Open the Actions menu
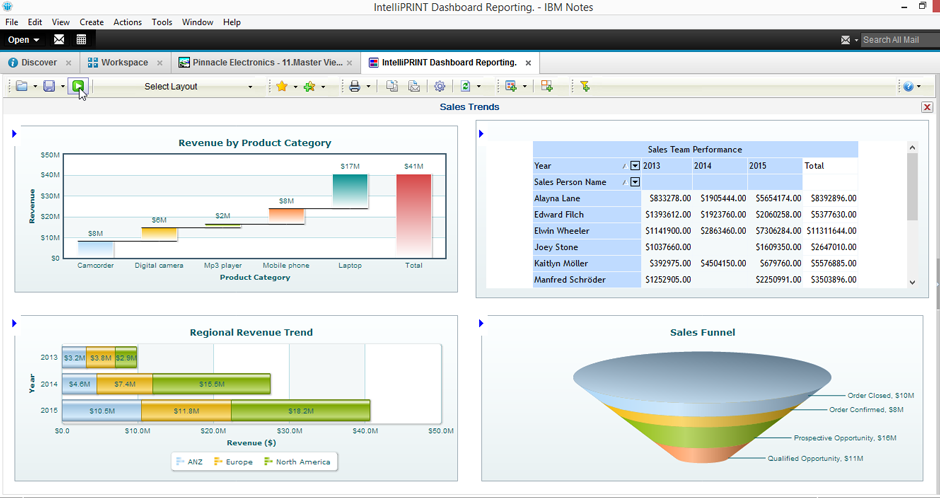This screenshot has height=498, width=940. 127,22
